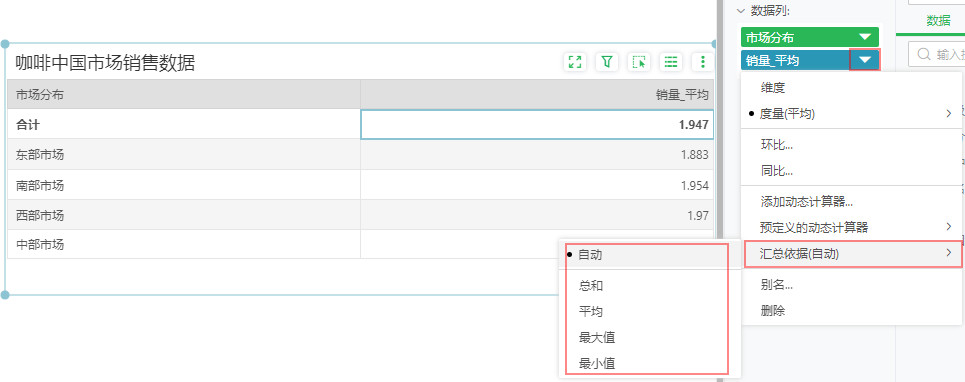This screenshot has height=382, width=965.
Task: Select 总和 summary option
Action: [650, 285]
